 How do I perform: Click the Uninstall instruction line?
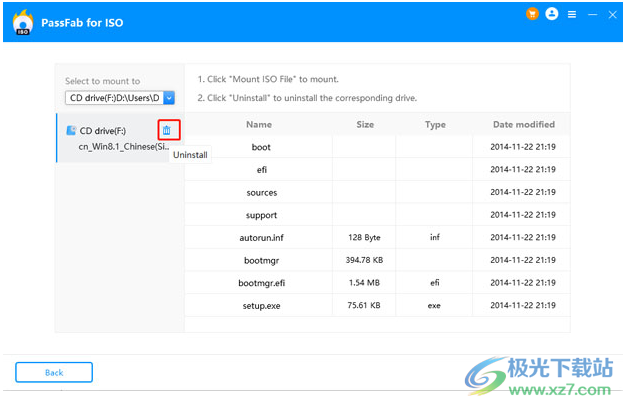307,98
